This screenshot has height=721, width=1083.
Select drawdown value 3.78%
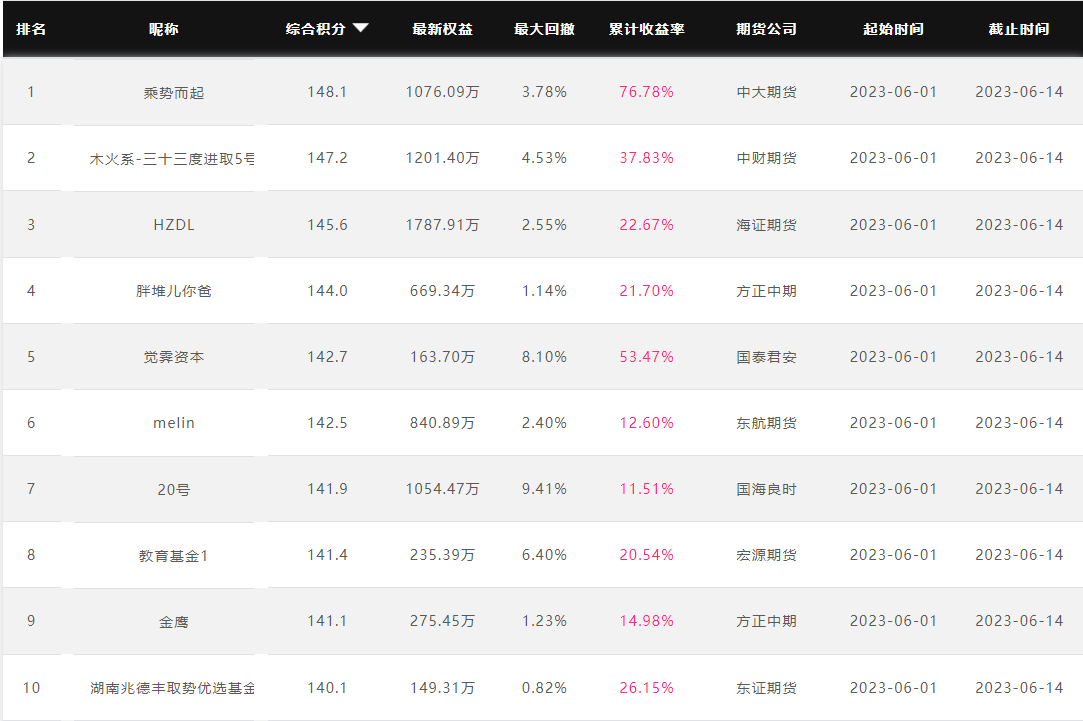click(544, 92)
